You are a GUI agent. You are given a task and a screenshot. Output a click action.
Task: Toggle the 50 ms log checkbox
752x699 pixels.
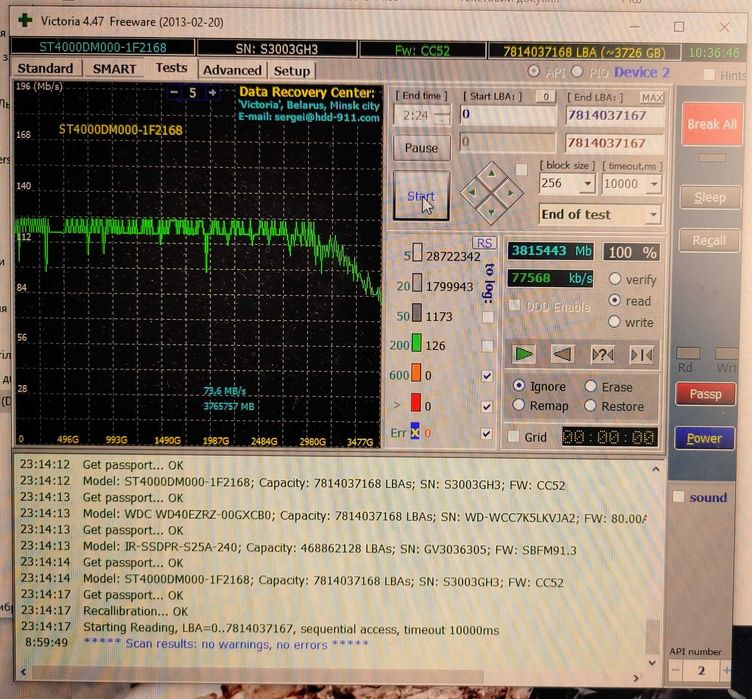tap(487, 317)
